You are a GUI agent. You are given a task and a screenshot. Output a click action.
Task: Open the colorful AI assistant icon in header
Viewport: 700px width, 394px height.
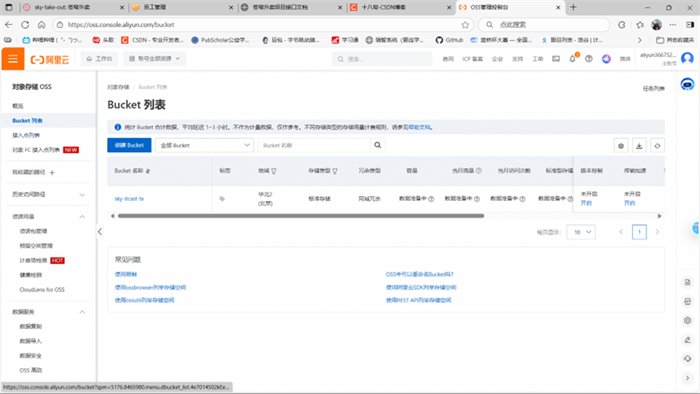(x=606, y=59)
